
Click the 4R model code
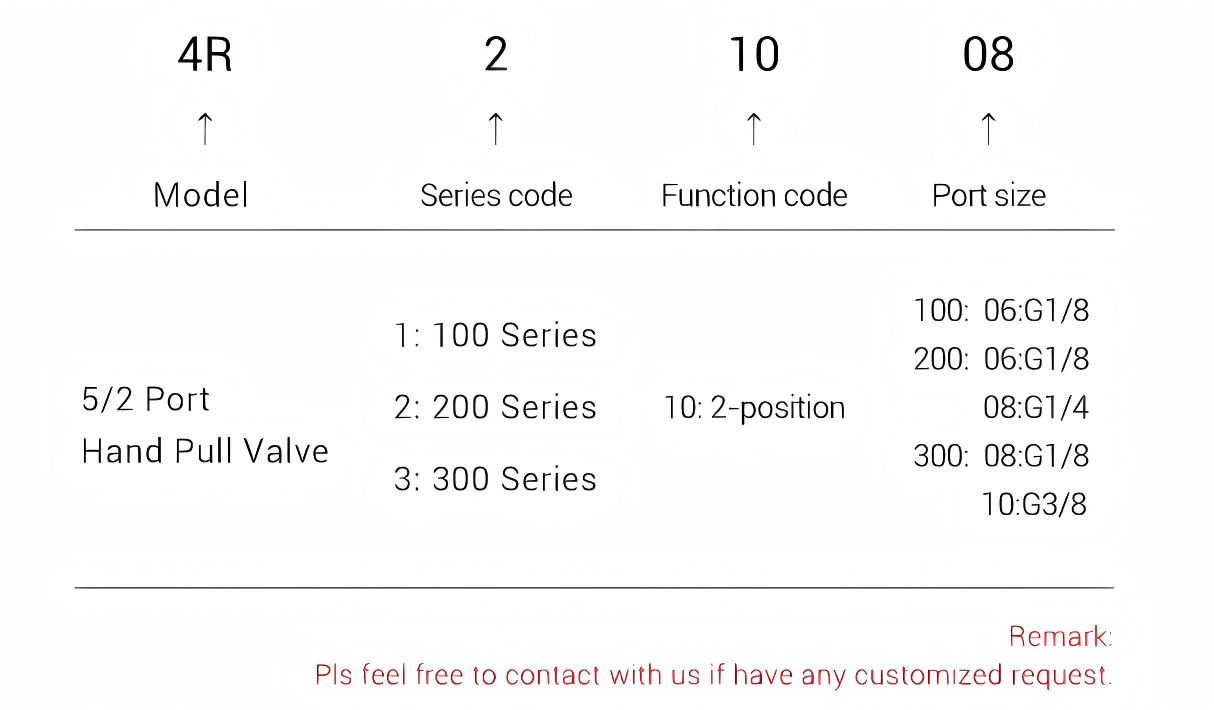[205, 56]
